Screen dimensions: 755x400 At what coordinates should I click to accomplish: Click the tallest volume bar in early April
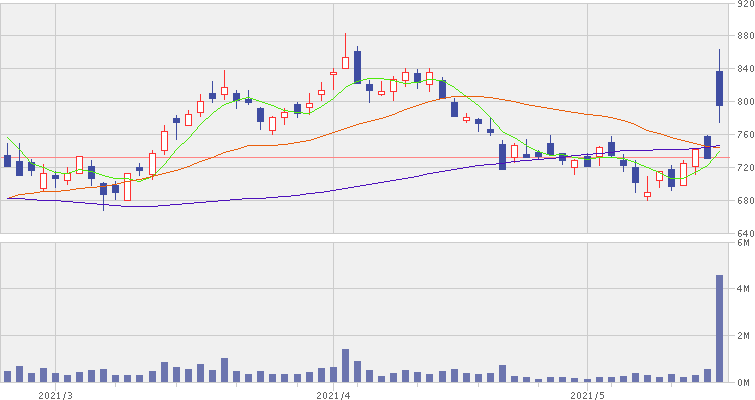[345, 366]
